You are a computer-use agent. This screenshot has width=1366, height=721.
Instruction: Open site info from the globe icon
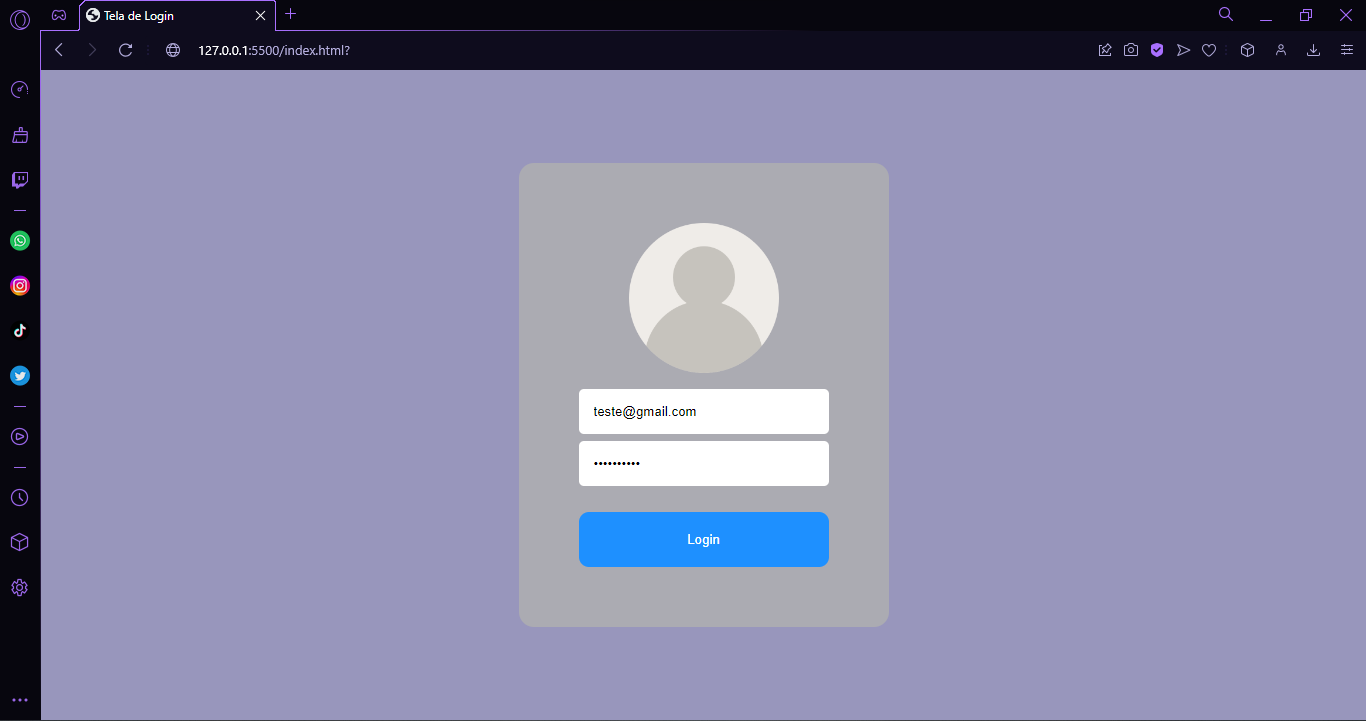coord(172,49)
